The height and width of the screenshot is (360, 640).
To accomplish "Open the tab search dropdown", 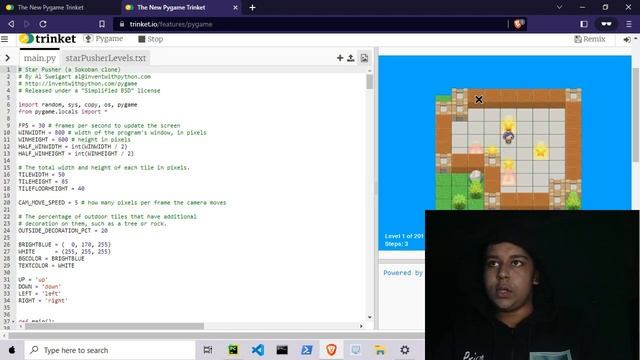I will click(559, 7).
